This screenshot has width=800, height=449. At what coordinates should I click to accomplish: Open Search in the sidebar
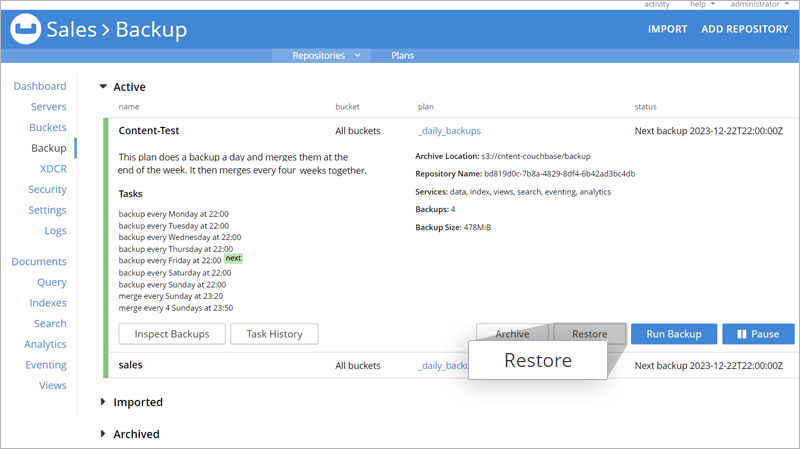50,323
